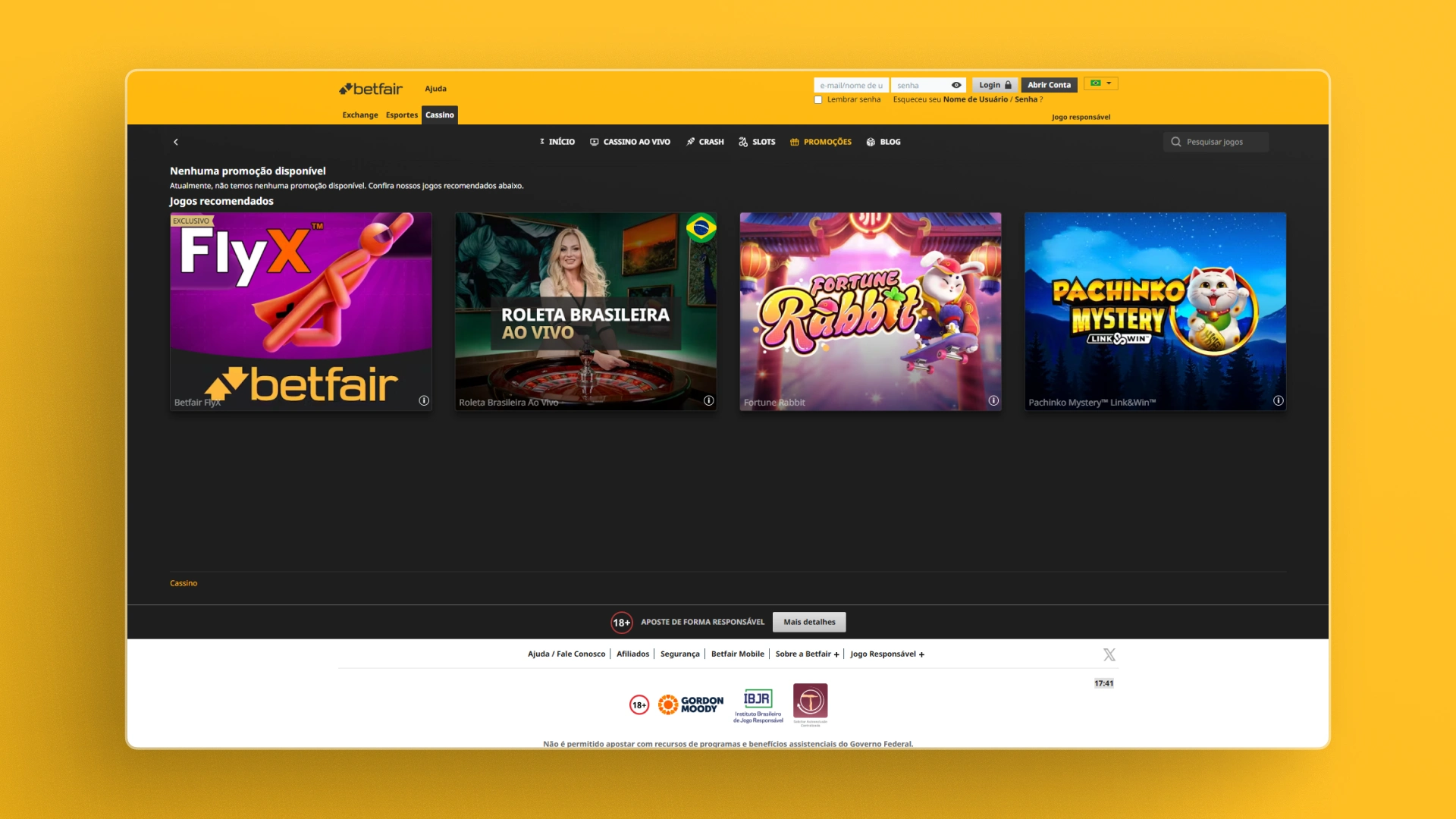Open the Slots tab
This screenshot has height=819, width=1456.
(x=757, y=142)
